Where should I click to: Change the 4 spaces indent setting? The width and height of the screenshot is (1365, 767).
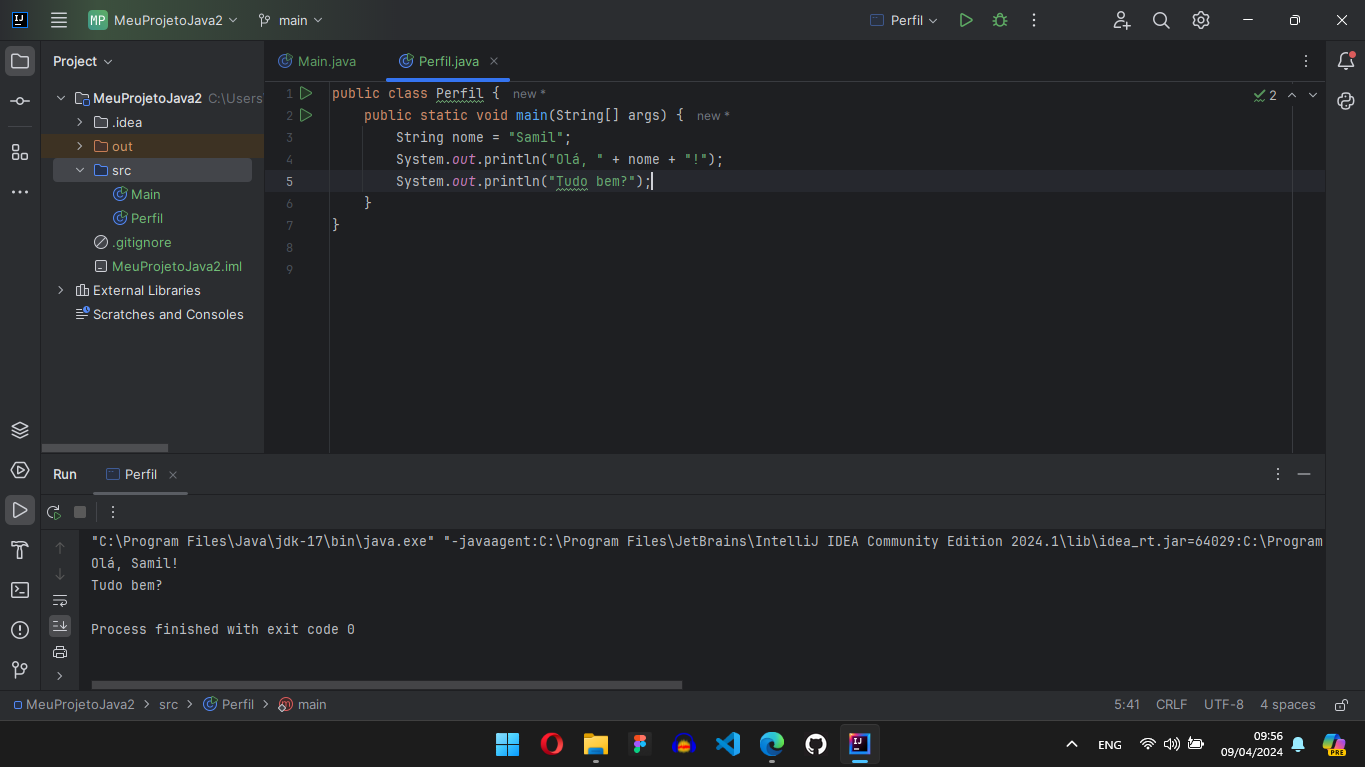1287,705
